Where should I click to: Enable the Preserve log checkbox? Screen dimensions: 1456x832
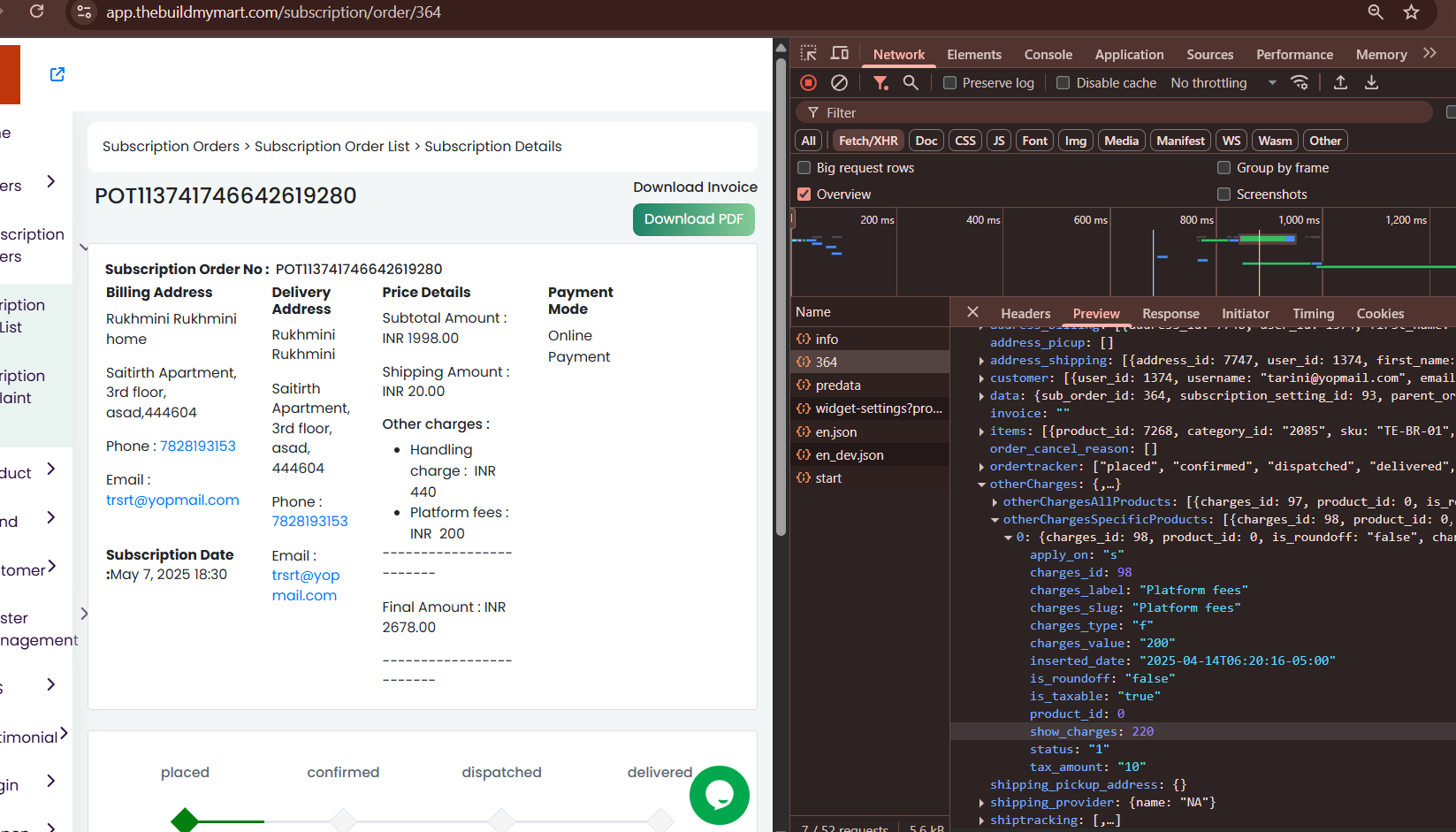(949, 82)
